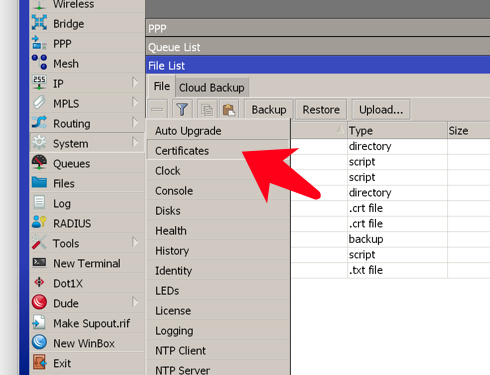490x375 pixels.
Task: Click the Backup button
Action: tap(269, 109)
